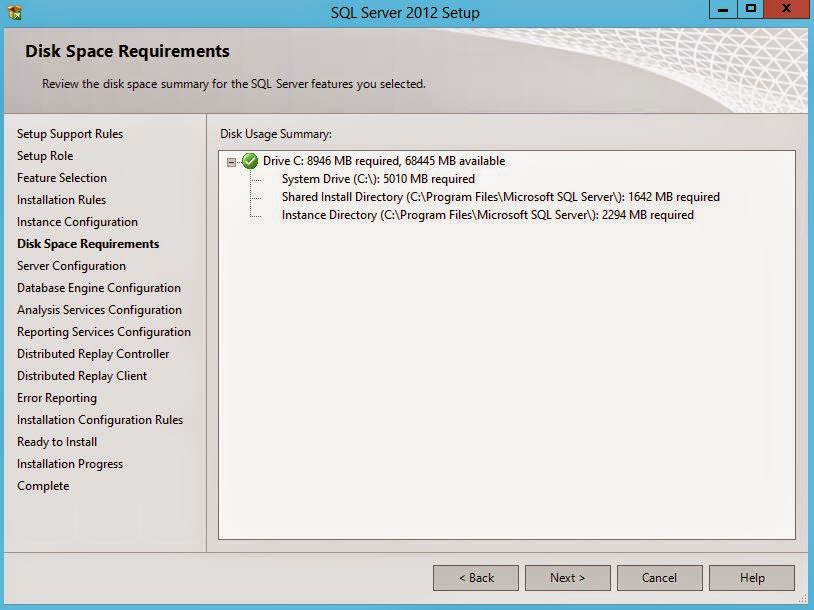814x610 pixels.
Task: Open Help for this setup page
Action: point(752,578)
